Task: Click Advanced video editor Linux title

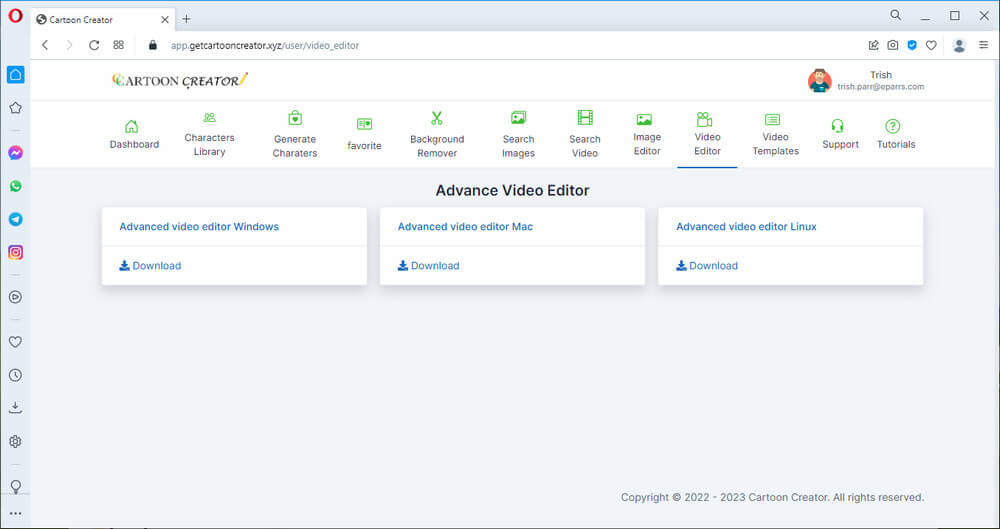Action: [x=746, y=227]
